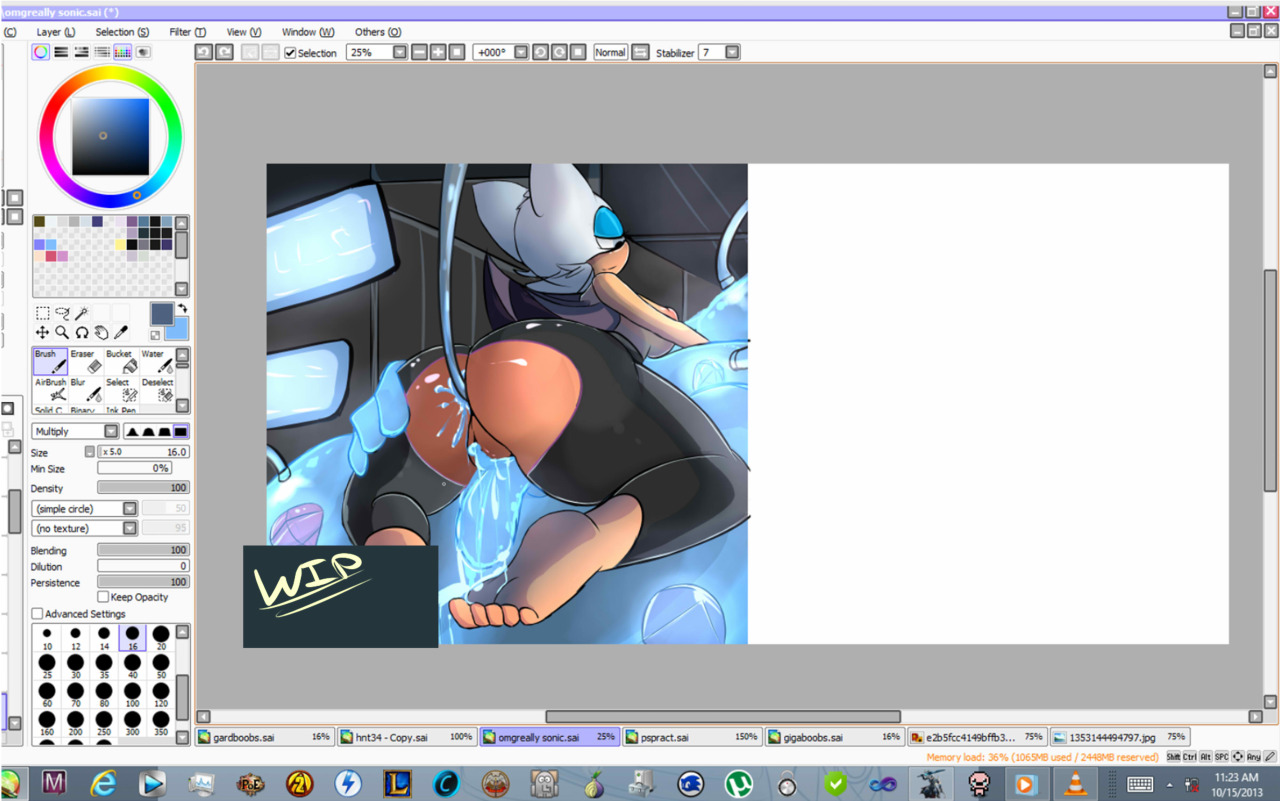
Task: Click the redo arrow button
Action: [x=224, y=52]
